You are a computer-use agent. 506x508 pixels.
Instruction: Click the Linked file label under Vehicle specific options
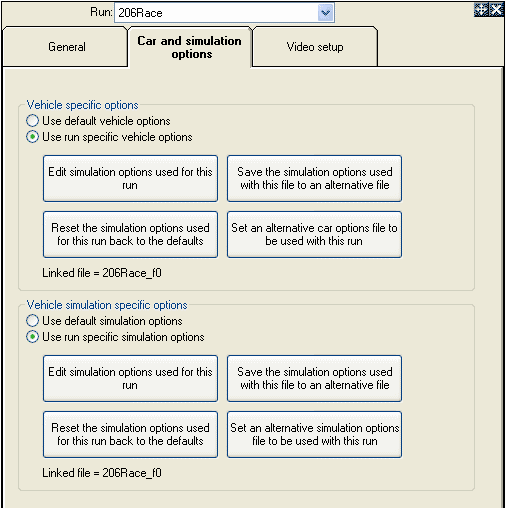click(x=102, y=273)
